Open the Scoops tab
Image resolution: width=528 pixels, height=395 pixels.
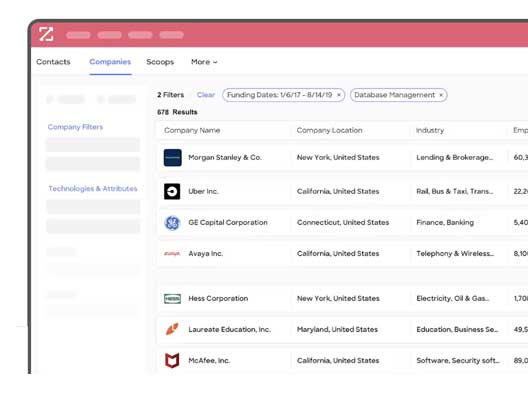(160, 62)
